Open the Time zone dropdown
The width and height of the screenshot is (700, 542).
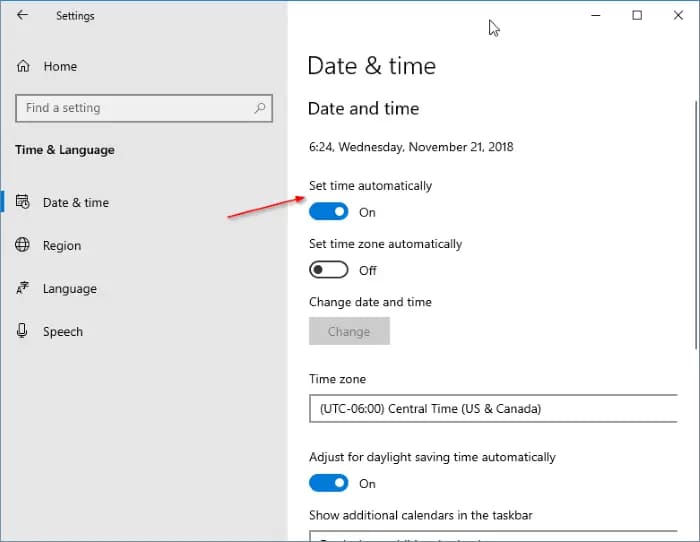point(493,409)
